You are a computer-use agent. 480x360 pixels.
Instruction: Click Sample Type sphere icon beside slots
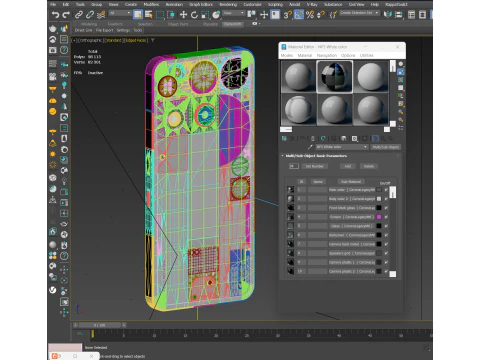(401, 64)
